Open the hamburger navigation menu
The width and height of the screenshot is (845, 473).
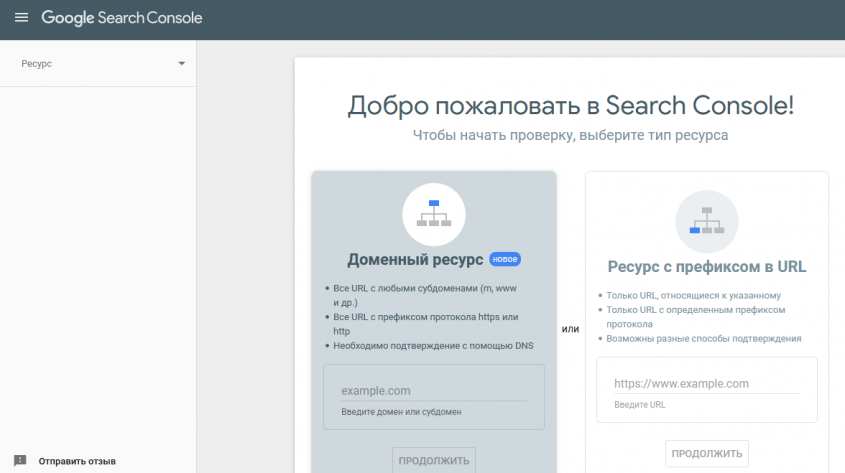pos(22,18)
